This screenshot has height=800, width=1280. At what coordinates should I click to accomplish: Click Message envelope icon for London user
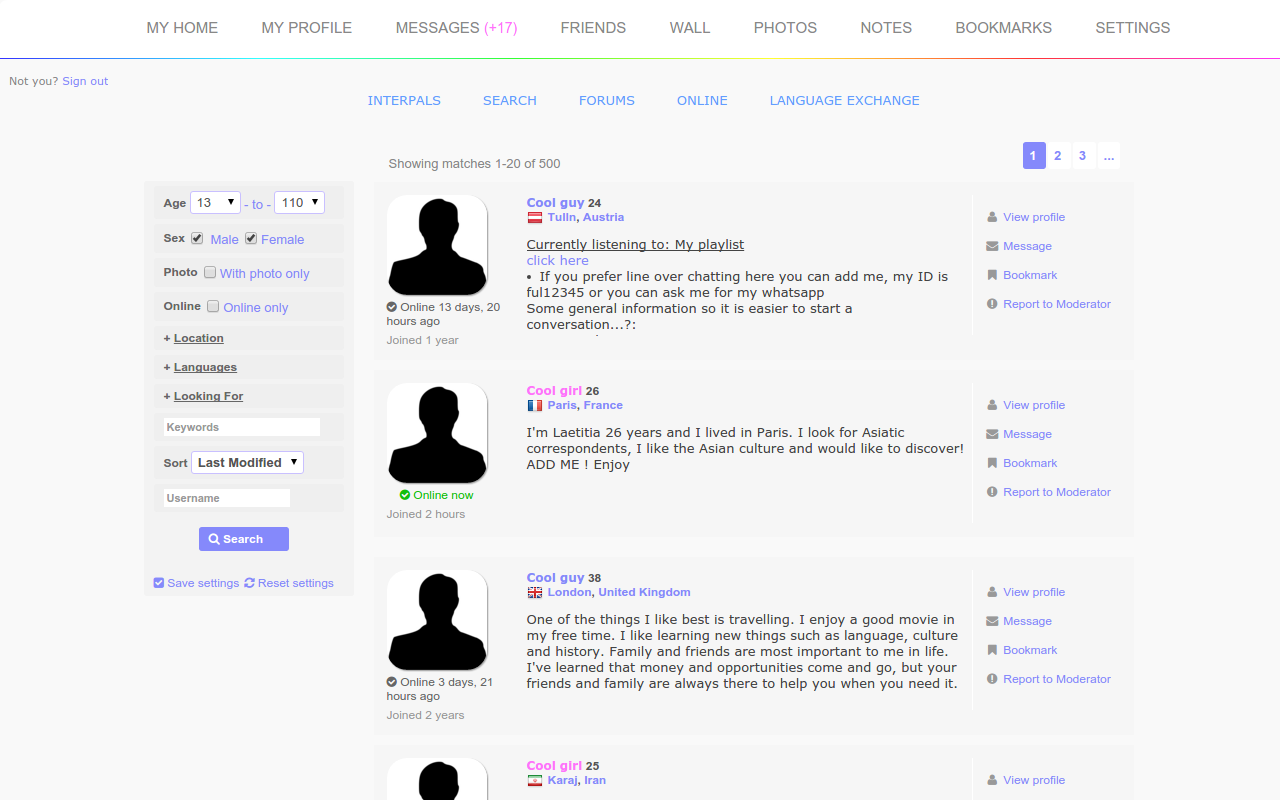pyautogui.click(x=992, y=621)
